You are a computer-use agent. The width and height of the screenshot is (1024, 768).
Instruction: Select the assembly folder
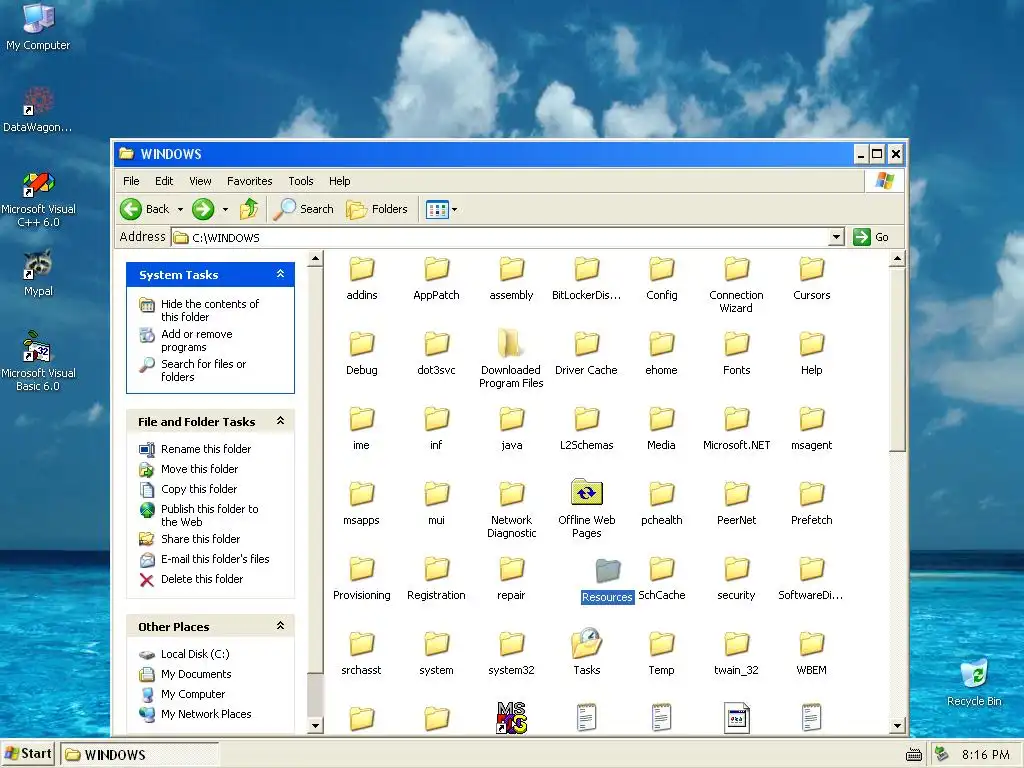(x=511, y=278)
